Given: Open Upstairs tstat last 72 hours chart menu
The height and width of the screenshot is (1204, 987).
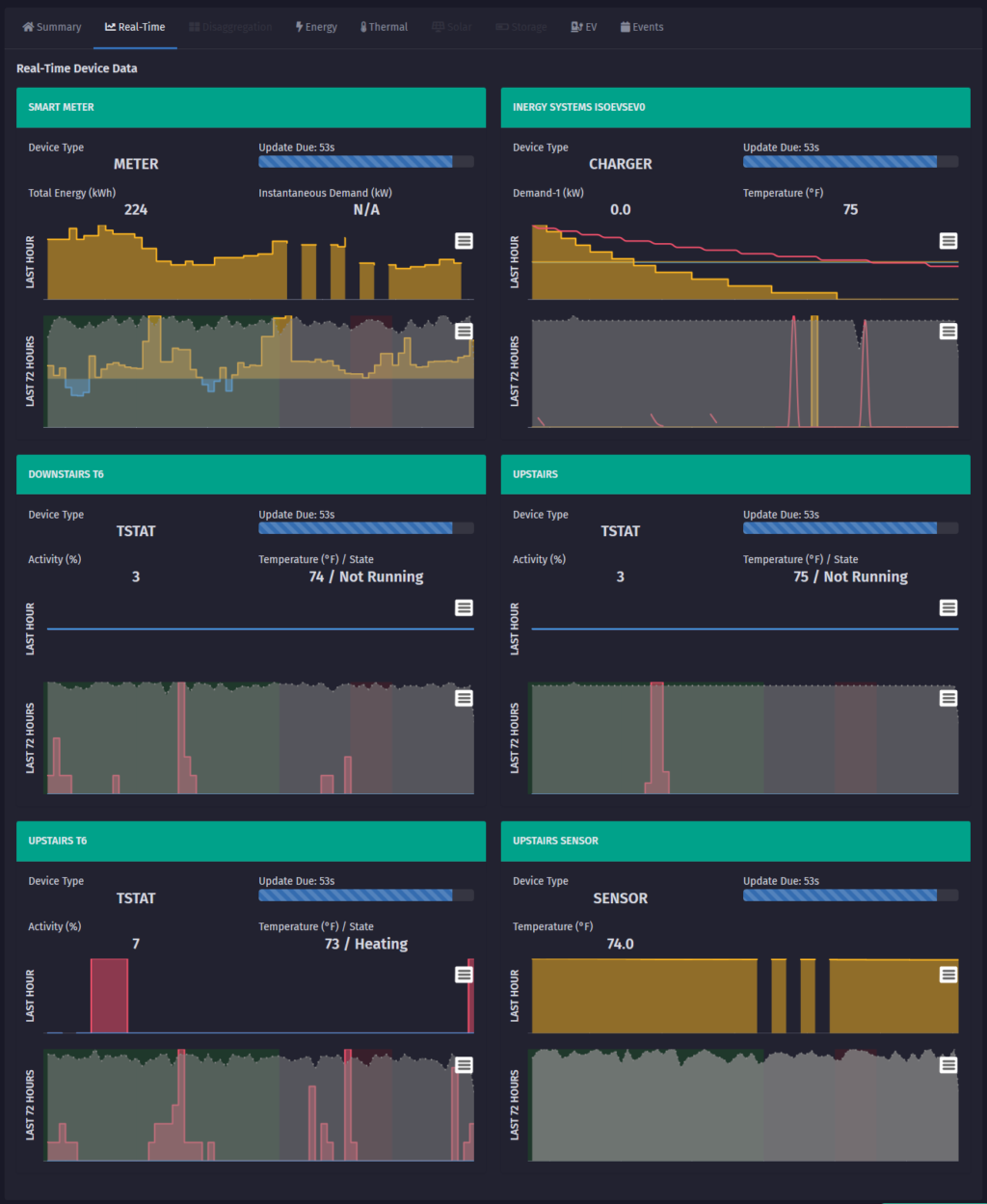Looking at the screenshot, I should (x=948, y=698).
